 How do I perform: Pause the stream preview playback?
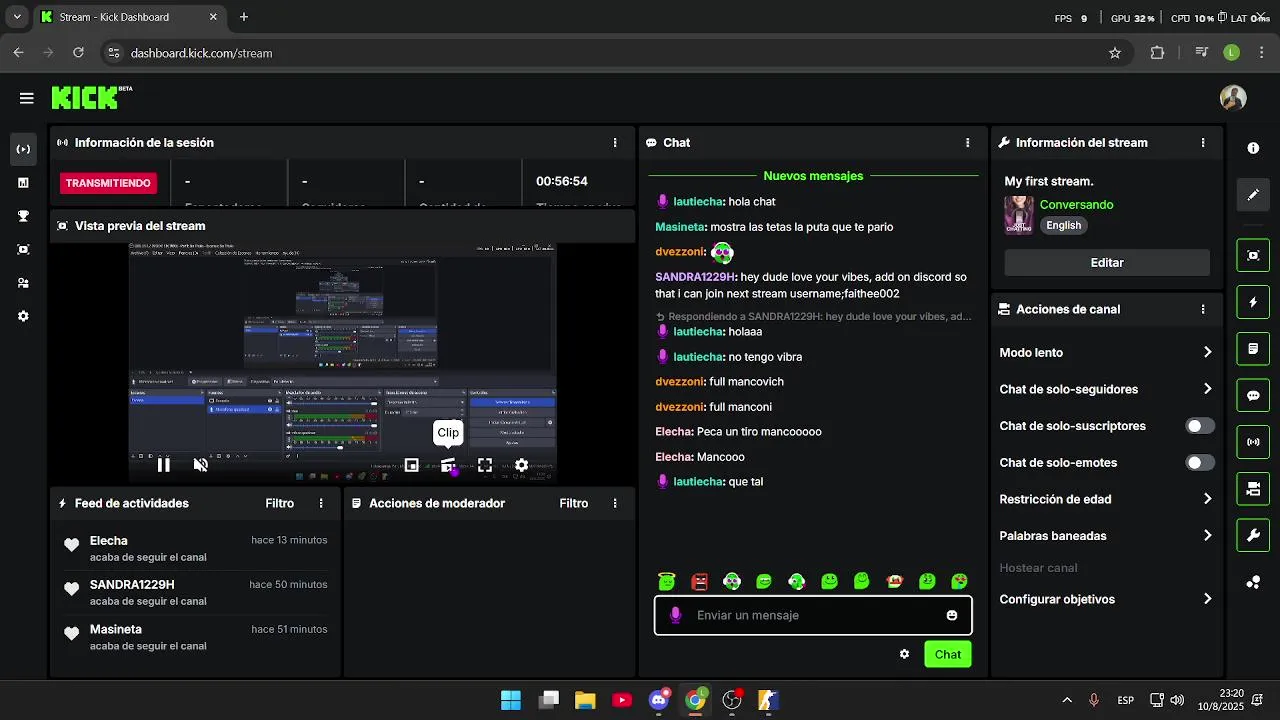click(x=164, y=465)
